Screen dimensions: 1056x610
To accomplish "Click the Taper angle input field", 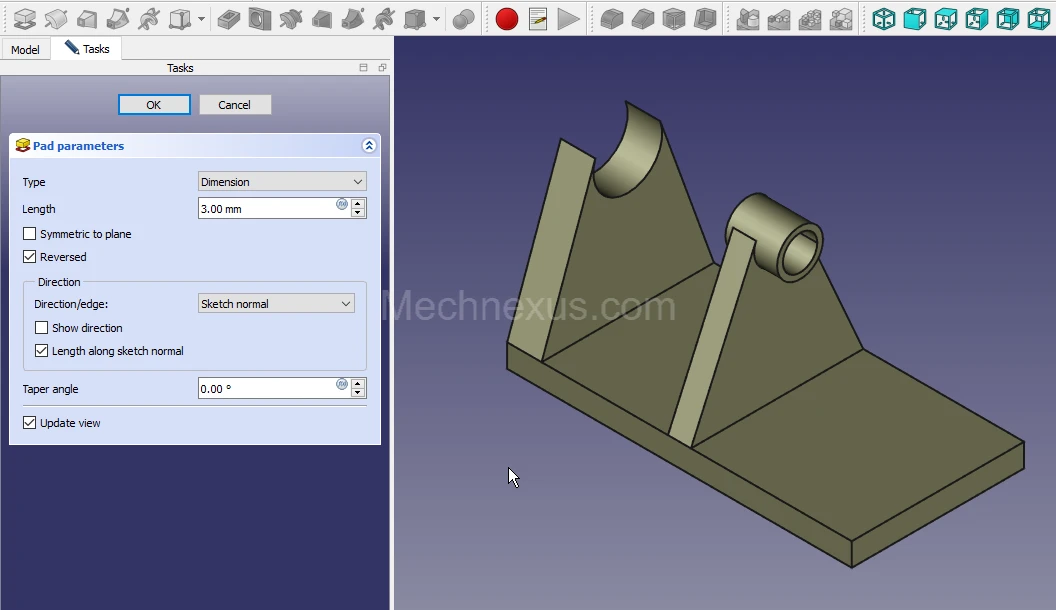I will (x=266, y=389).
